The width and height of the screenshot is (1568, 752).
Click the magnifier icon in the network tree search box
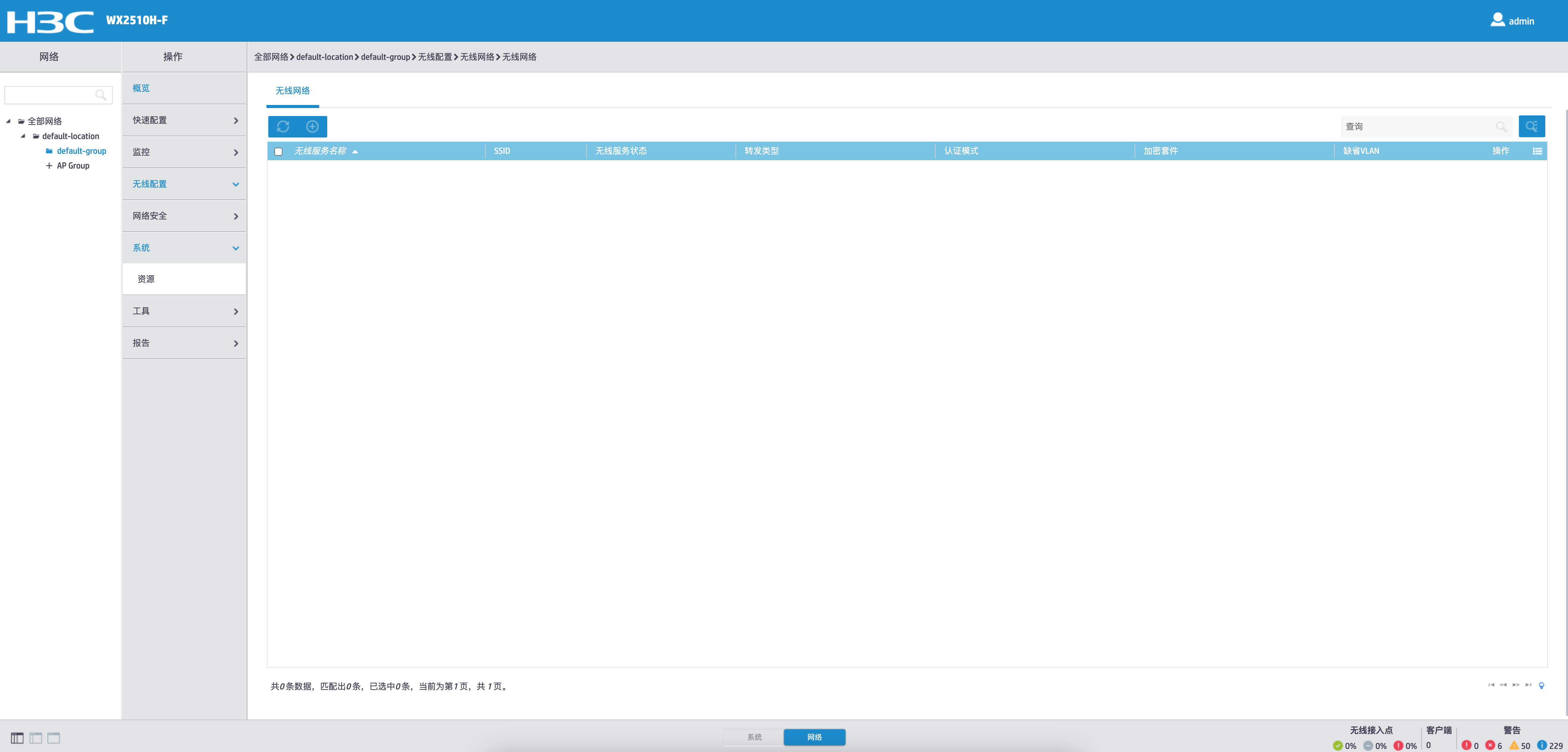100,95
